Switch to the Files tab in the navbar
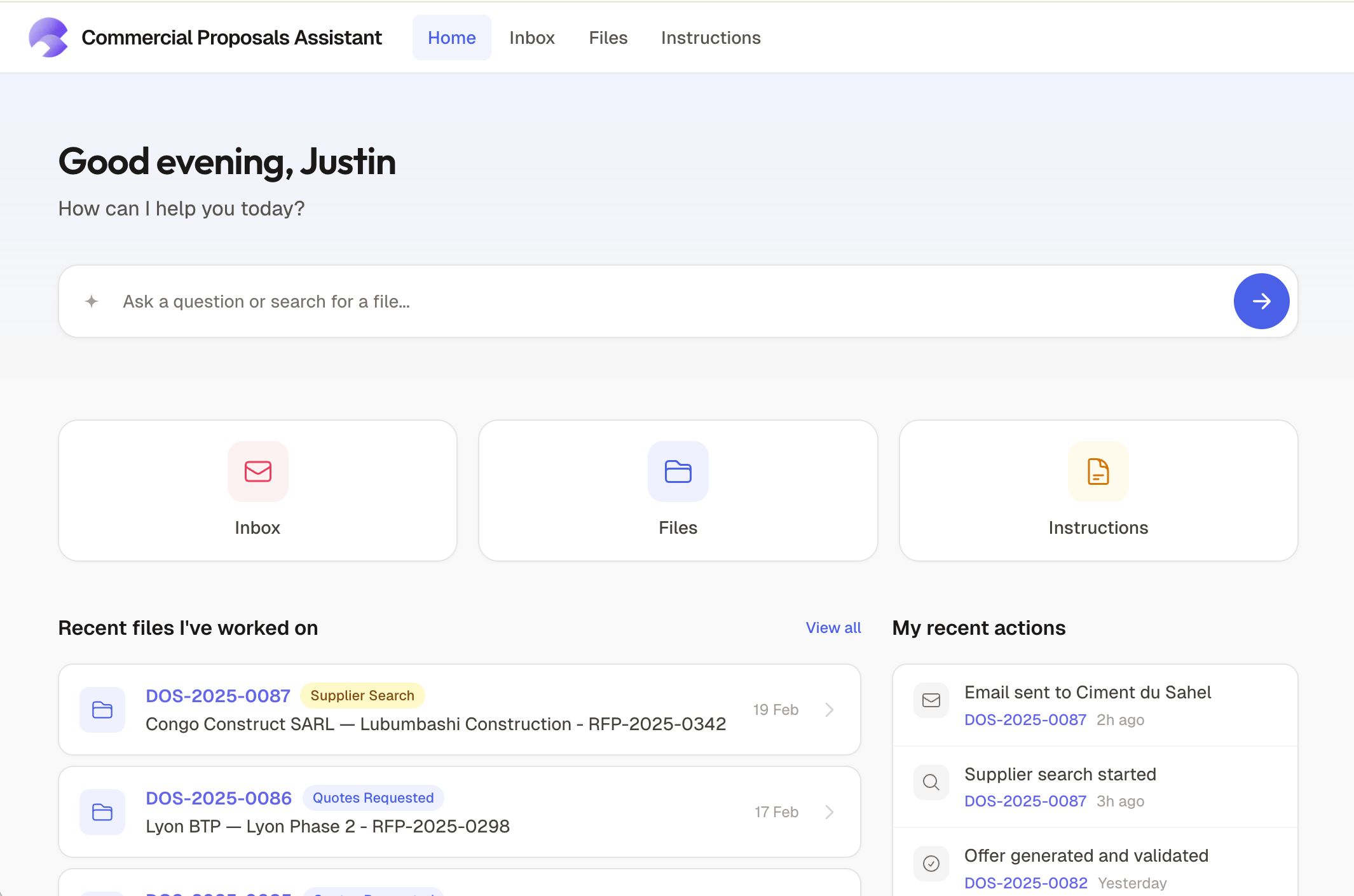Screen dimensions: 1354x896 (x=608, y=38)
